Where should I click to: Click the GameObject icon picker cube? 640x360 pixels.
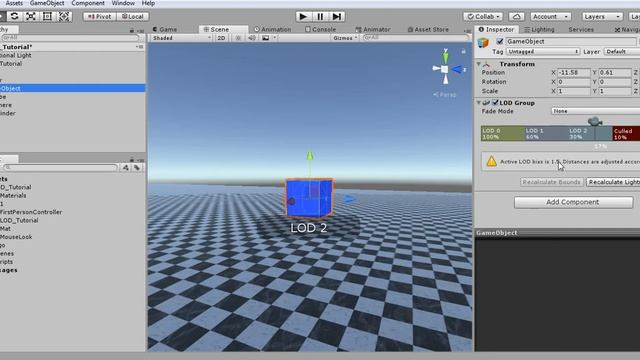(x=484, y=42)
